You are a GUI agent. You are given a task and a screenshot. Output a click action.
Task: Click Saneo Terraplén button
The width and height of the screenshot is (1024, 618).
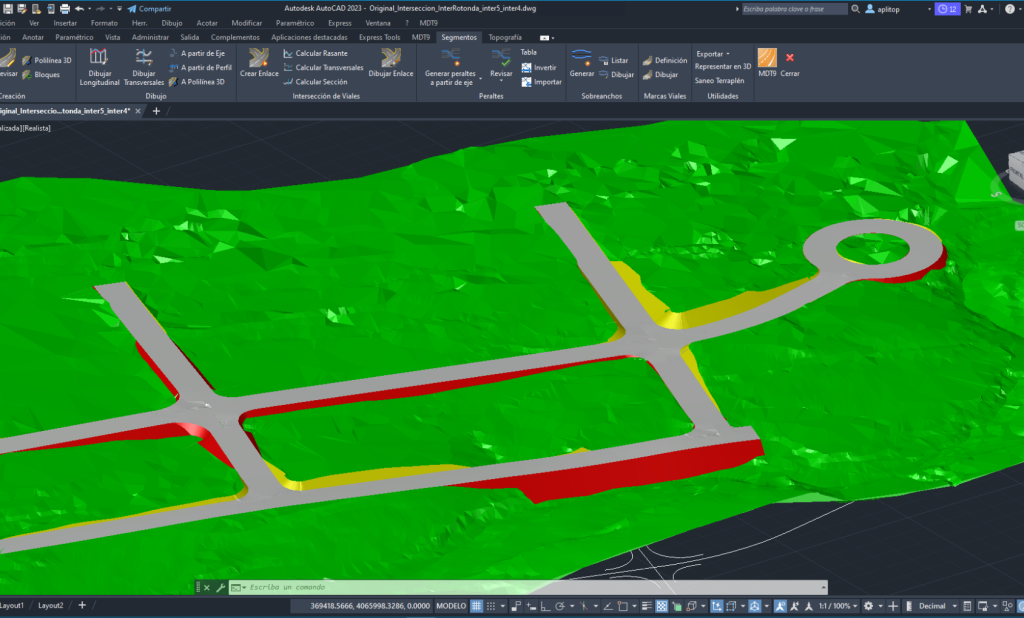pyautogui.click(x=719, y=80)
